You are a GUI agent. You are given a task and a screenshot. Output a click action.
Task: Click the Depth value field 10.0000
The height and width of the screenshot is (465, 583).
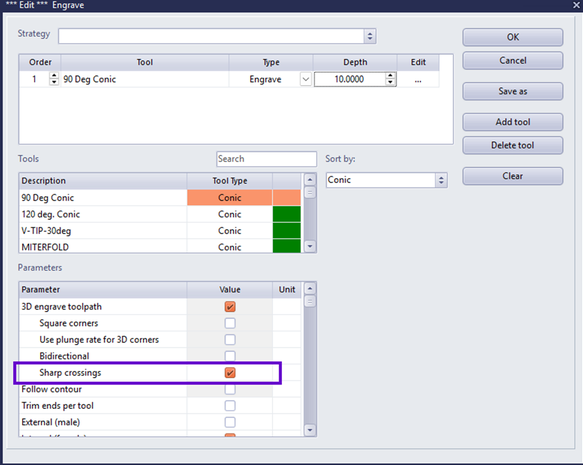click(x=349, y=79)
